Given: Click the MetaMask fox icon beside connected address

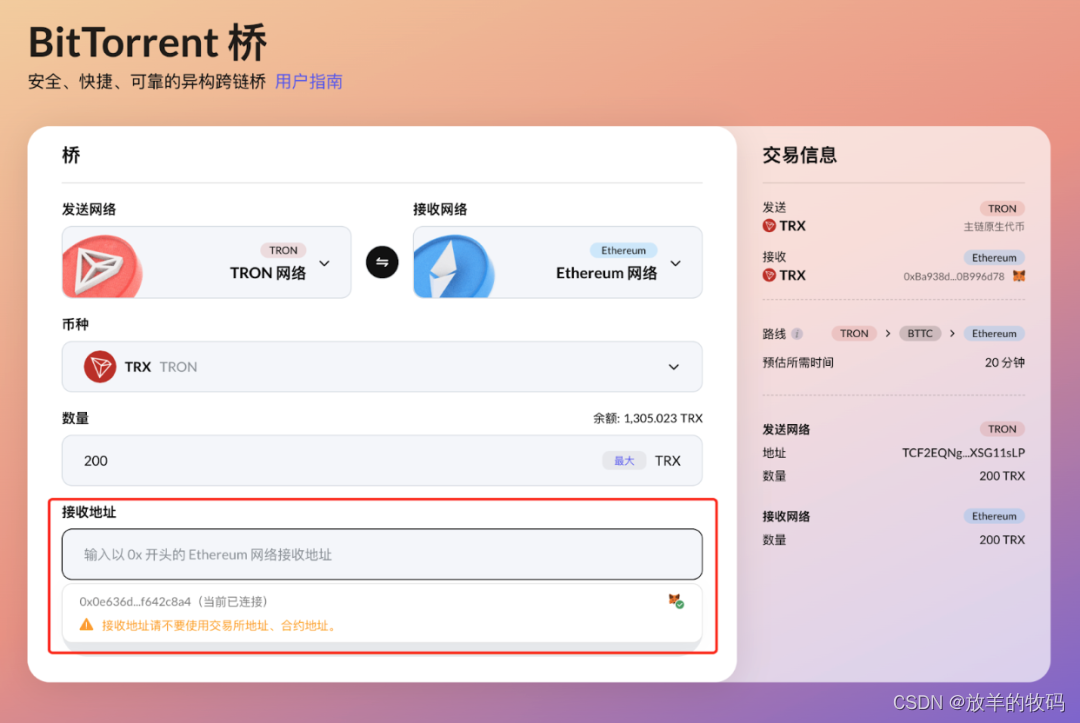Looking at the screenshot, I should click(x=676, y=601).
